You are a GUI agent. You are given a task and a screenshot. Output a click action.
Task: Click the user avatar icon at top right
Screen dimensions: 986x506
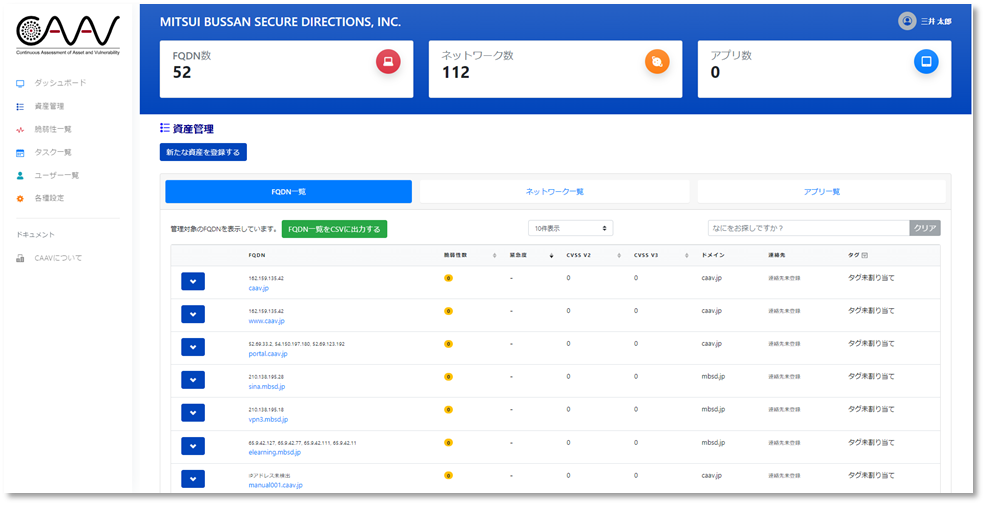pyautogui.click(x=907, y=21)
